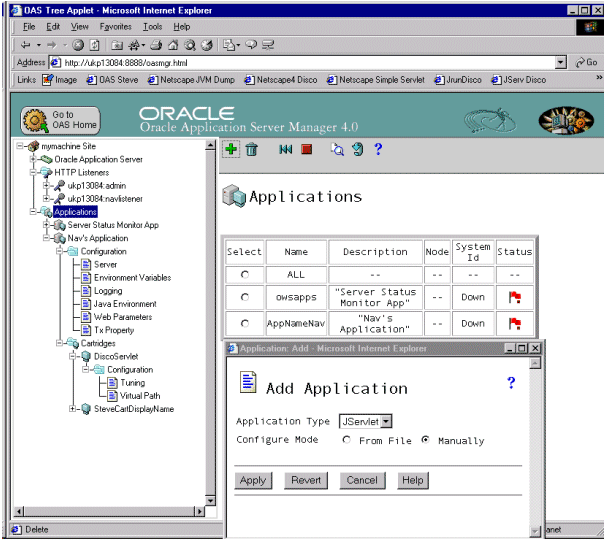
Task: Open the Netscape JVM Dump link
Action: pyautogui.click(x=192, y=80)
